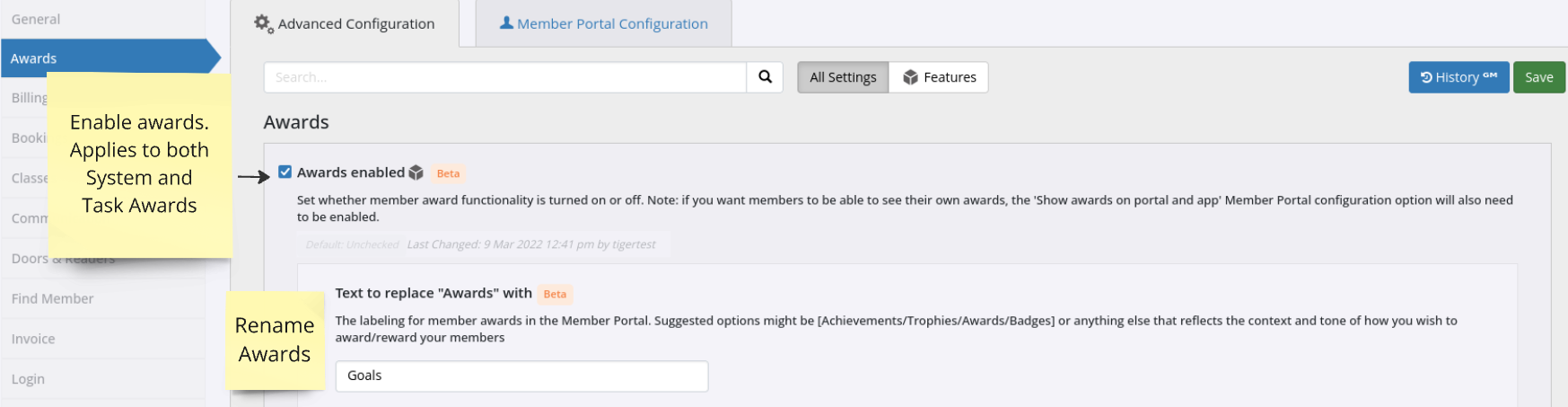Uncheck the Awards enabled checkbox
This screenshot has width=1568, height=407.
click(285, 172)
